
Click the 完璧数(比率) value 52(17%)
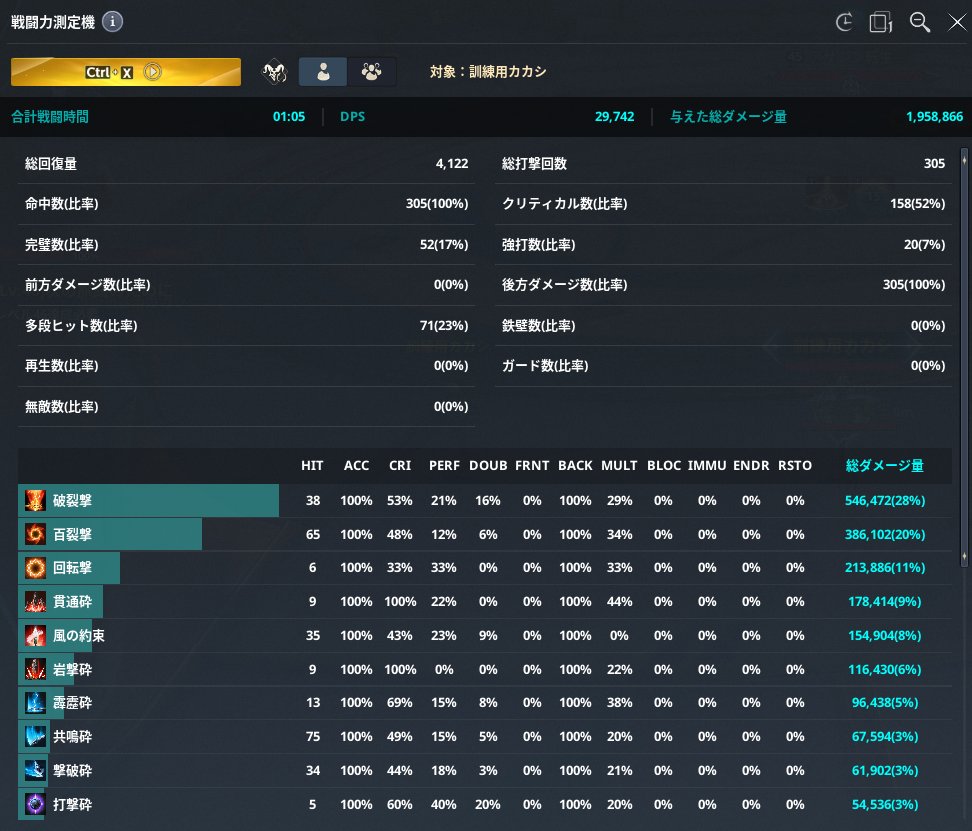444,244
